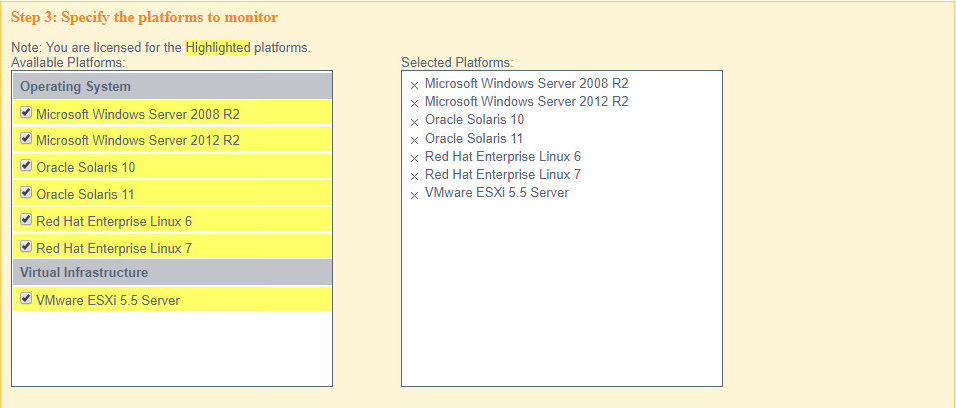Uncheck the Red Hat Enterprise Linux 7 checkbox
This screenshot has width=956, height=408.
click(x=26, y=246)
